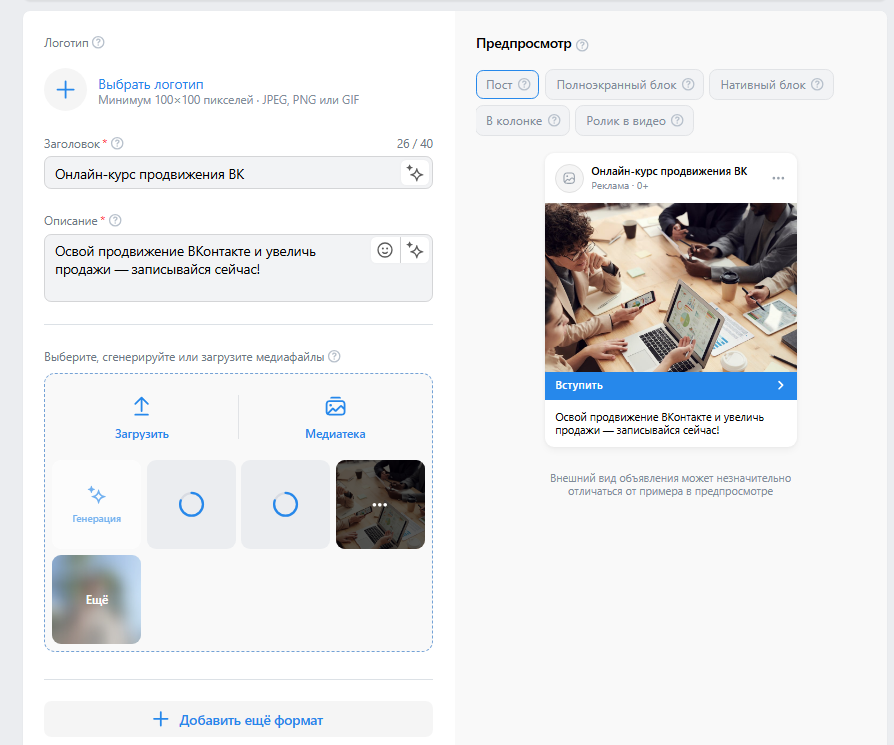Click the Заголовок text input field

pyautogui.click(x=220, y=174)
